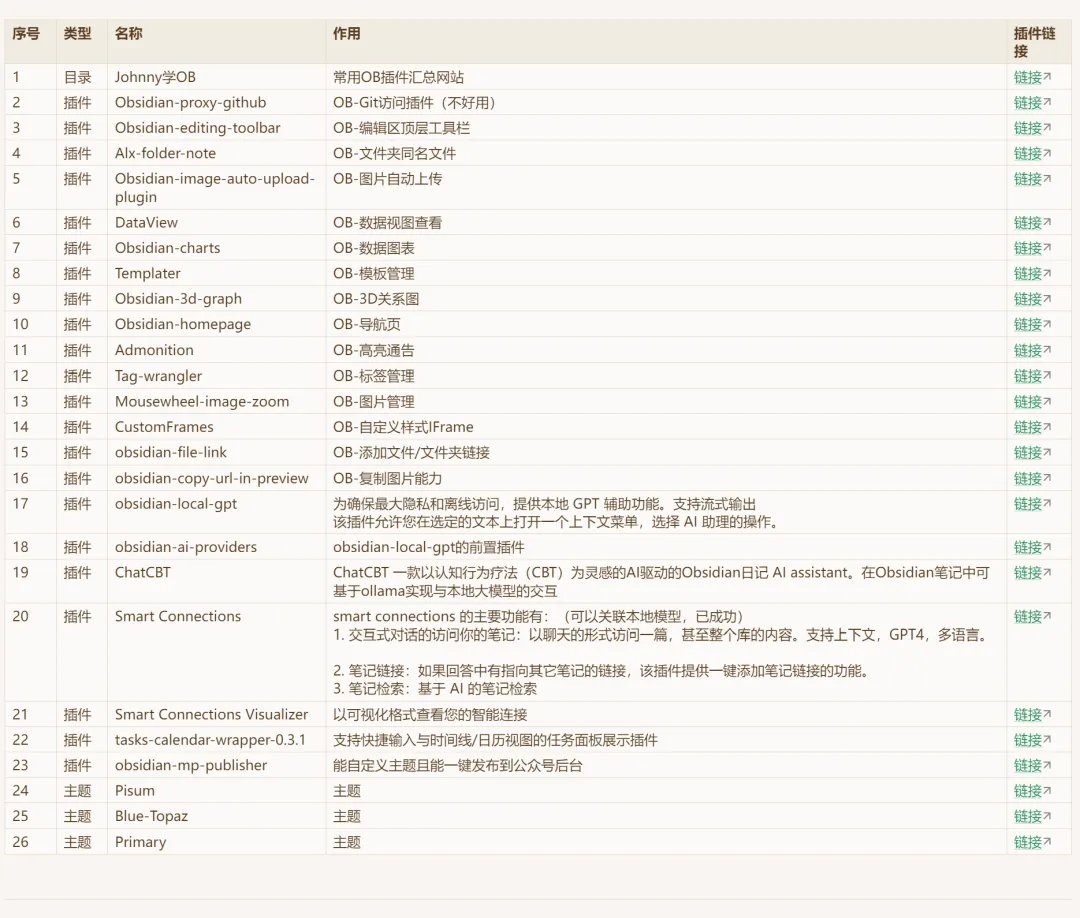Open the link for Obsidian-editing-toolbar

tap(1032, 128)
